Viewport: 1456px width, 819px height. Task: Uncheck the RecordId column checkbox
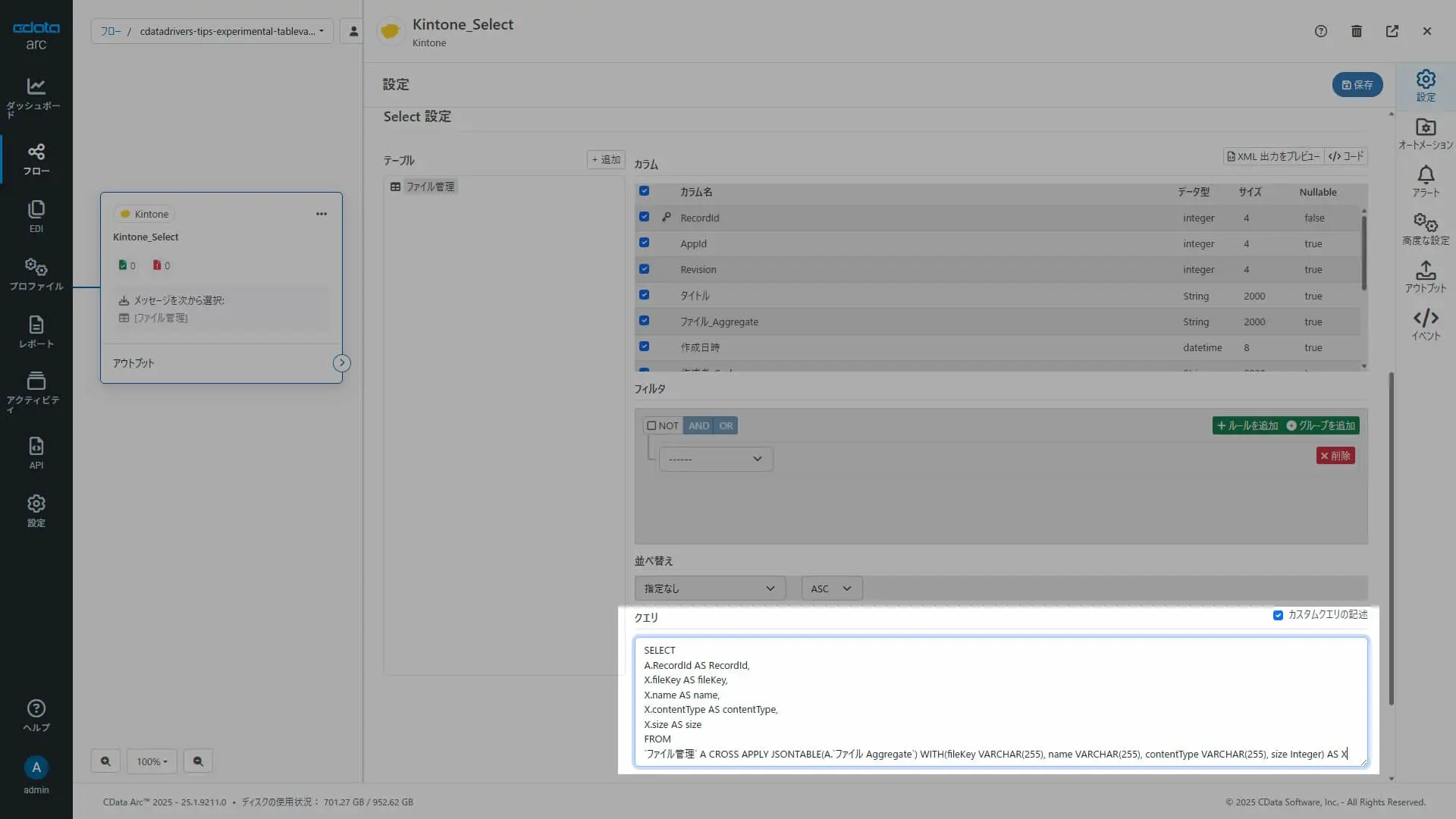(x=644, y=217)
